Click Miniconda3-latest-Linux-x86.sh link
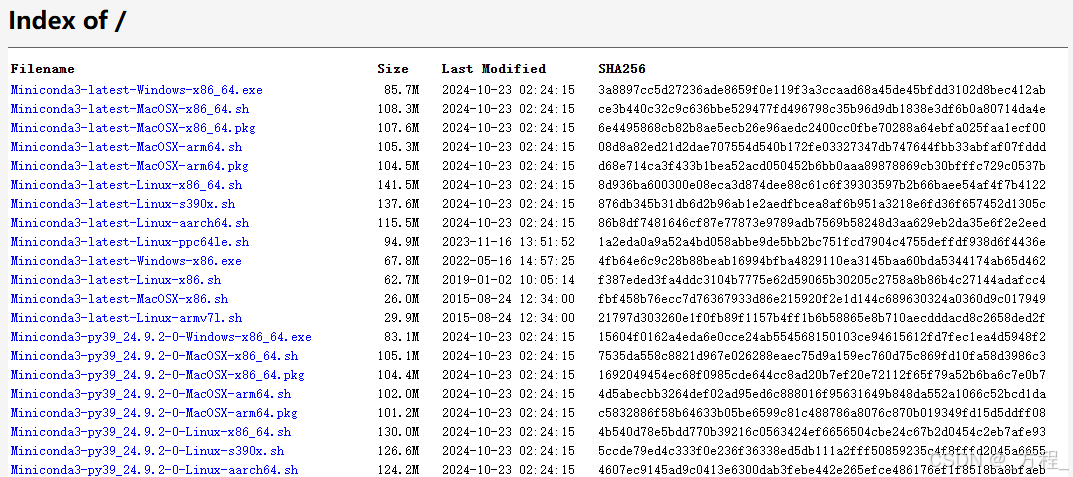This screenshot has height=477, width=1073. tap(116, 280)
